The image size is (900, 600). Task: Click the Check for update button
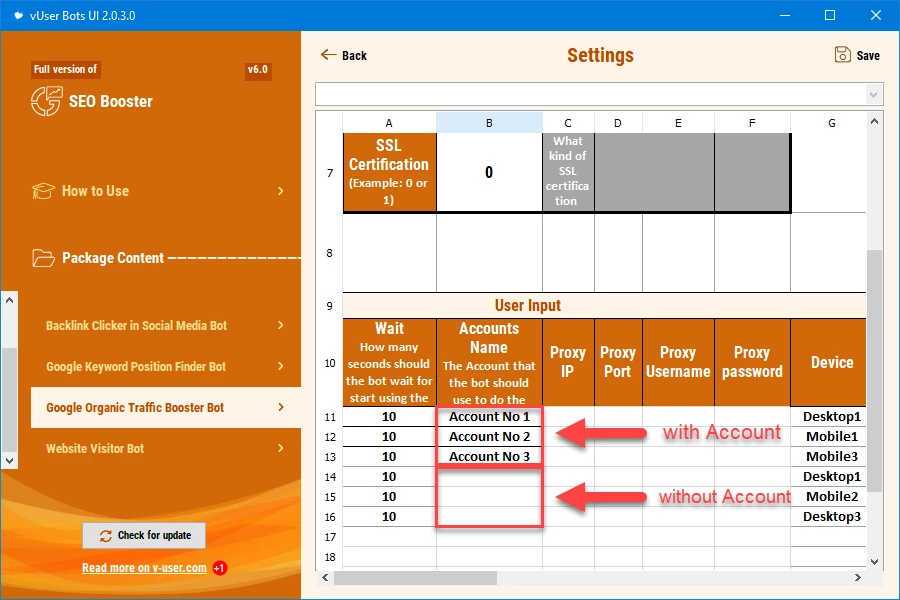(x=144, y=535)
